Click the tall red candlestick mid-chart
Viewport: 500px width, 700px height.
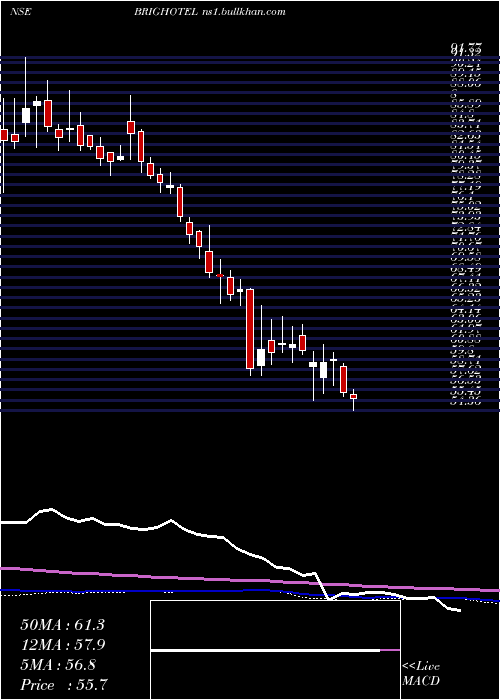[x=250, y=329]
